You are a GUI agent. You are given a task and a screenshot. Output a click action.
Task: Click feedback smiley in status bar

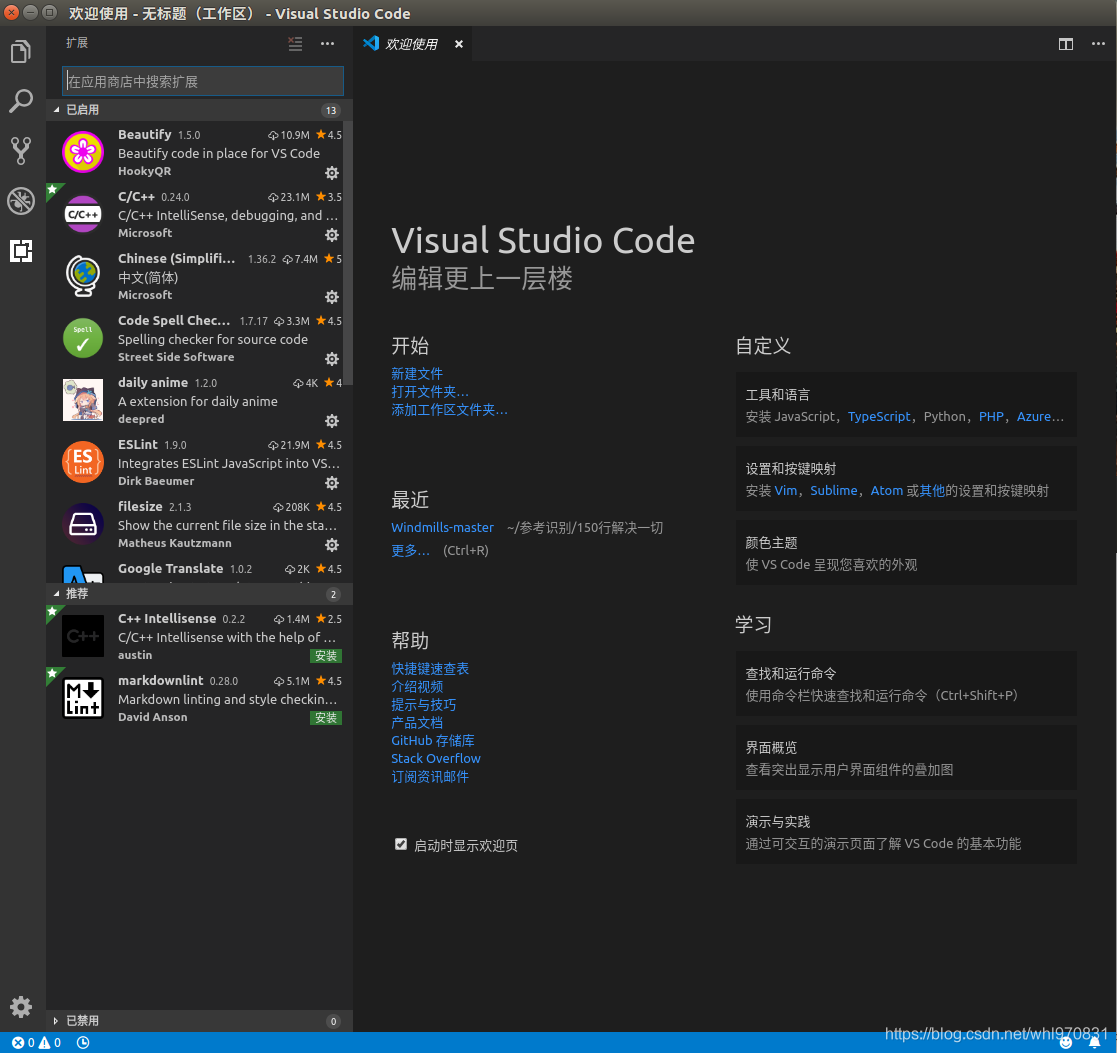click(1066, 1042)
